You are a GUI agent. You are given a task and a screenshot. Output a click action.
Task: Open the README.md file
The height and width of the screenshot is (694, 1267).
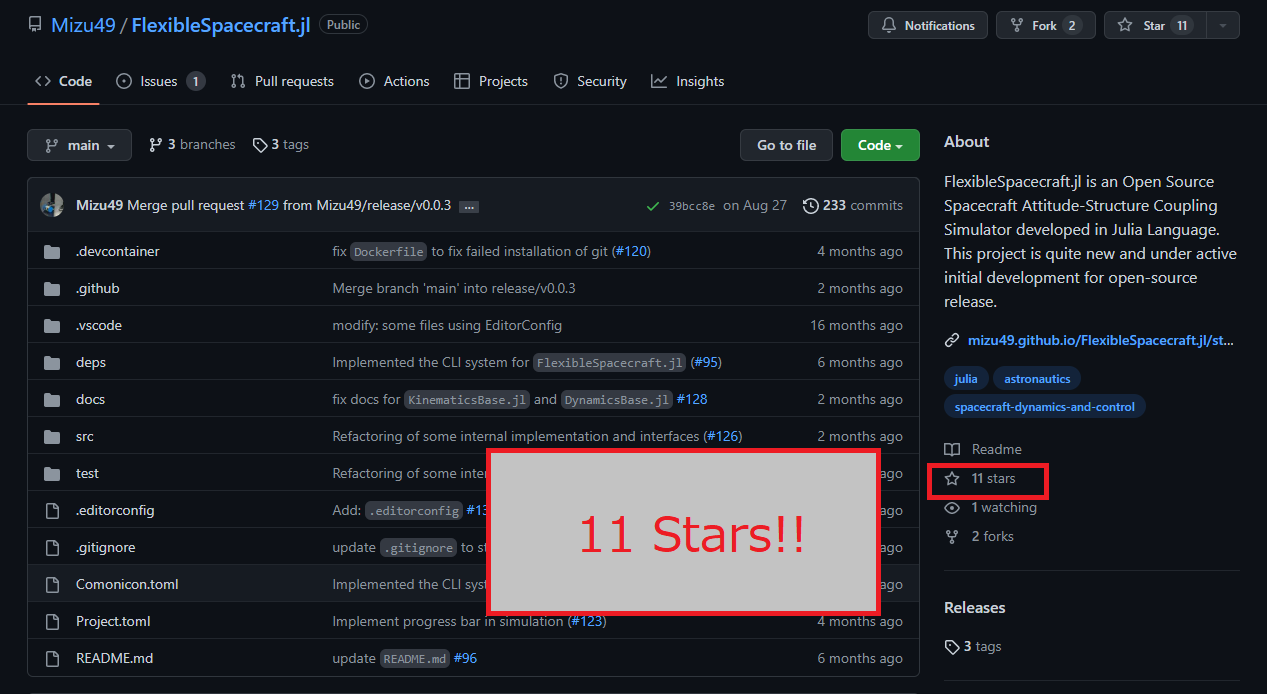point(114,658)
